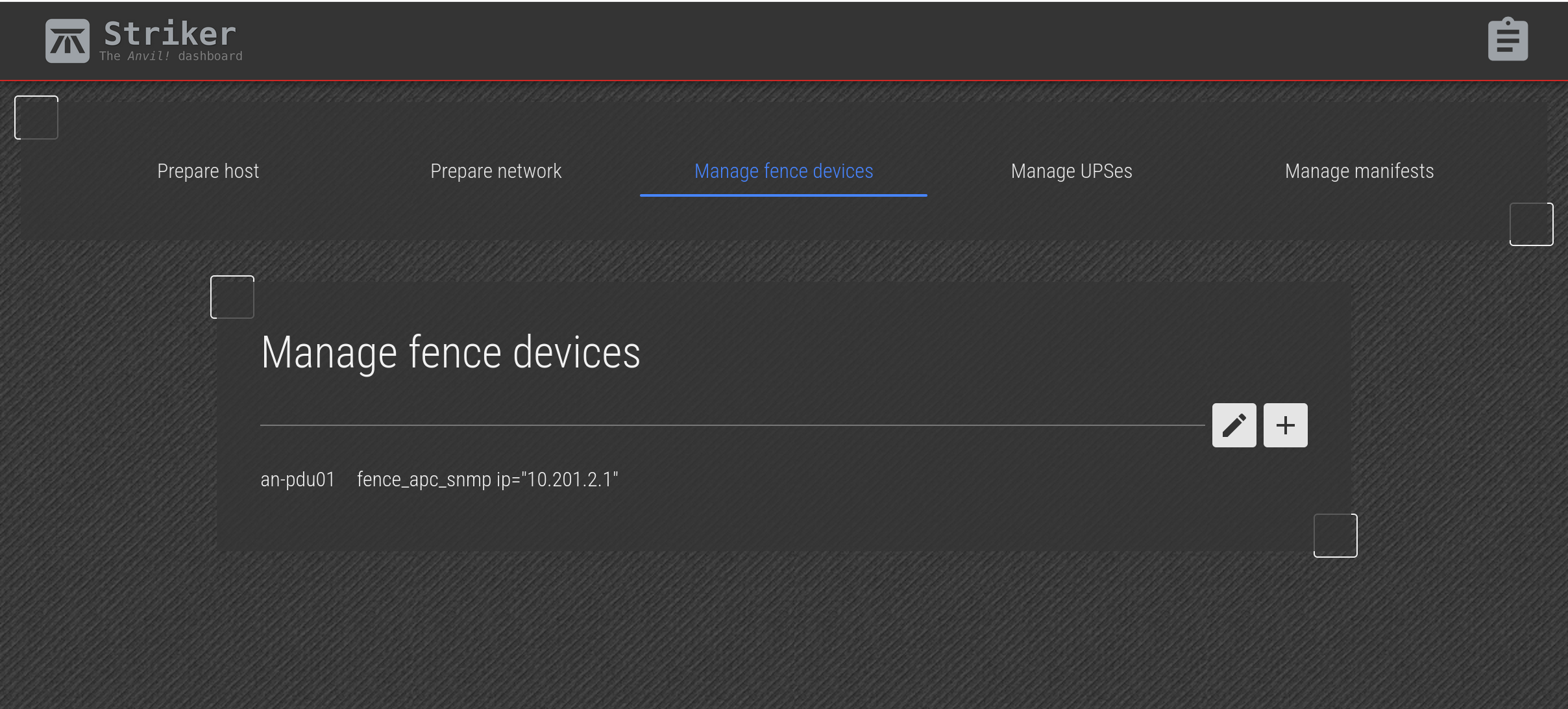Click the bottom-right corner square of tab panel
Screen dimensions: 1568x709
[1531, 224]
